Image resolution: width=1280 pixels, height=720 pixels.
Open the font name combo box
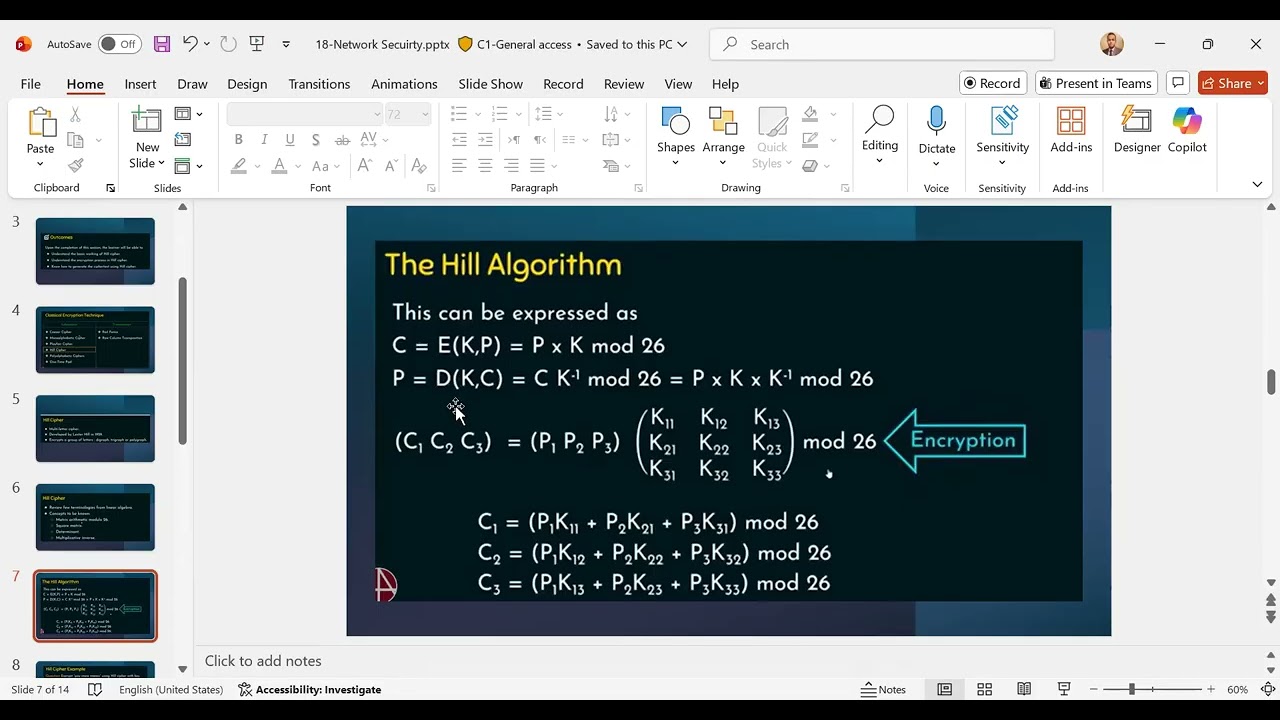pos(305,114)
